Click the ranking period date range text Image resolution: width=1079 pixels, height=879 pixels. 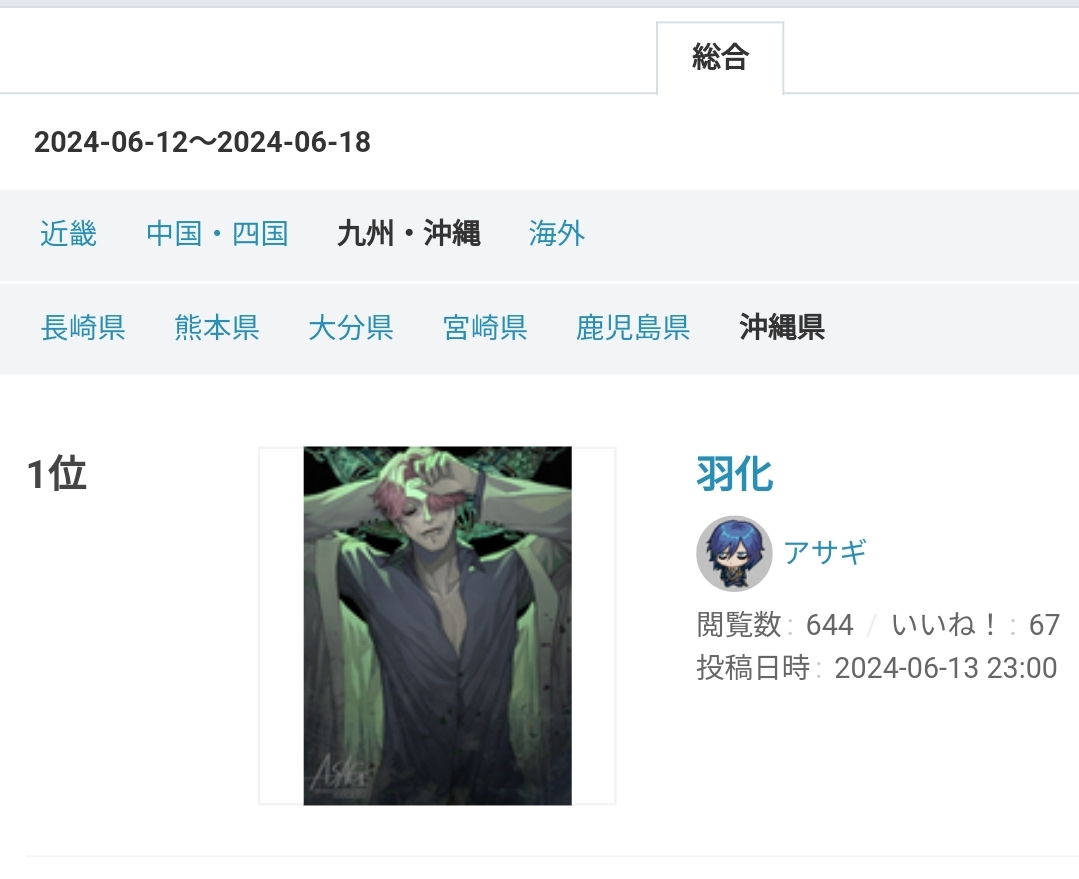pyautogui.click(x=202, y=142)
